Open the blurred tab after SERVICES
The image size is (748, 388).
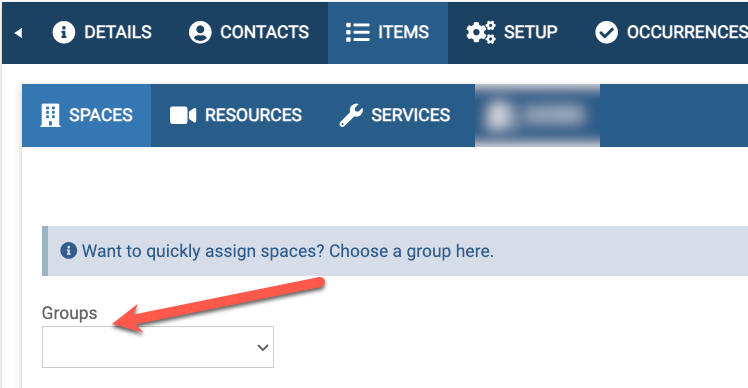(537, 115)
